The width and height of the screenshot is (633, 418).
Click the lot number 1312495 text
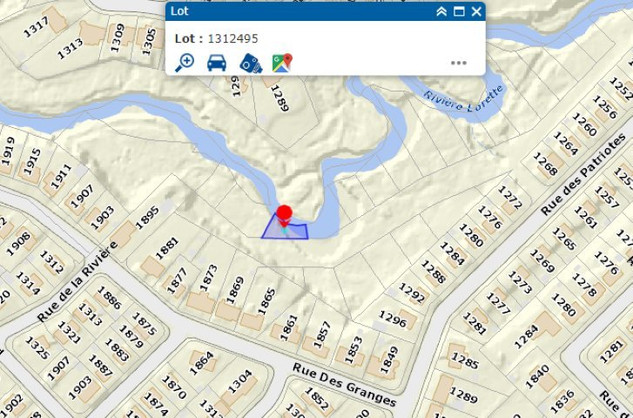pyautogui.click(x=233, y=39)
